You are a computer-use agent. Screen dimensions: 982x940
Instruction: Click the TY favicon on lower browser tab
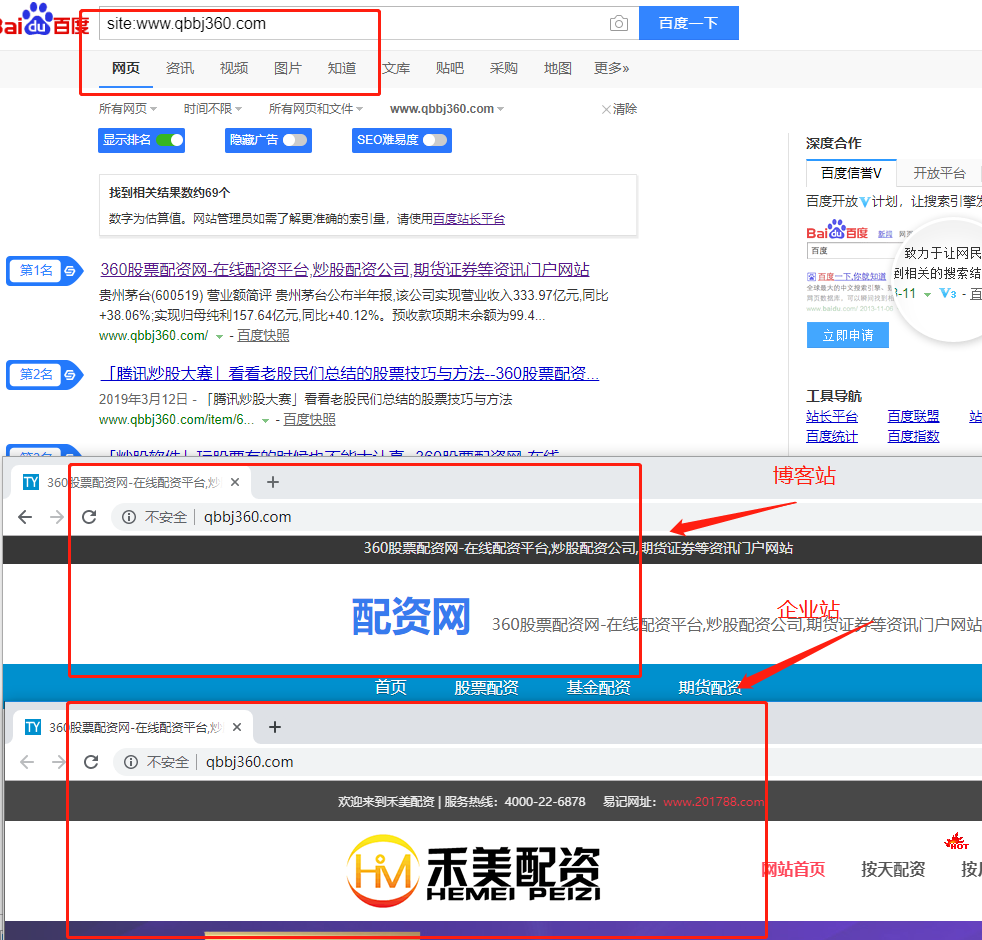33,726
